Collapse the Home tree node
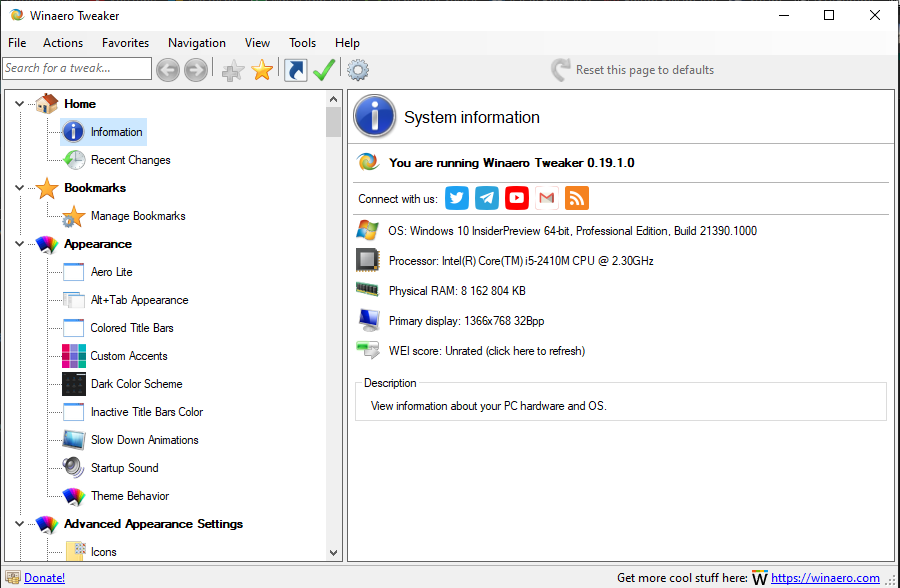Viewport: 900px width, 588px height. pos(20,104)
